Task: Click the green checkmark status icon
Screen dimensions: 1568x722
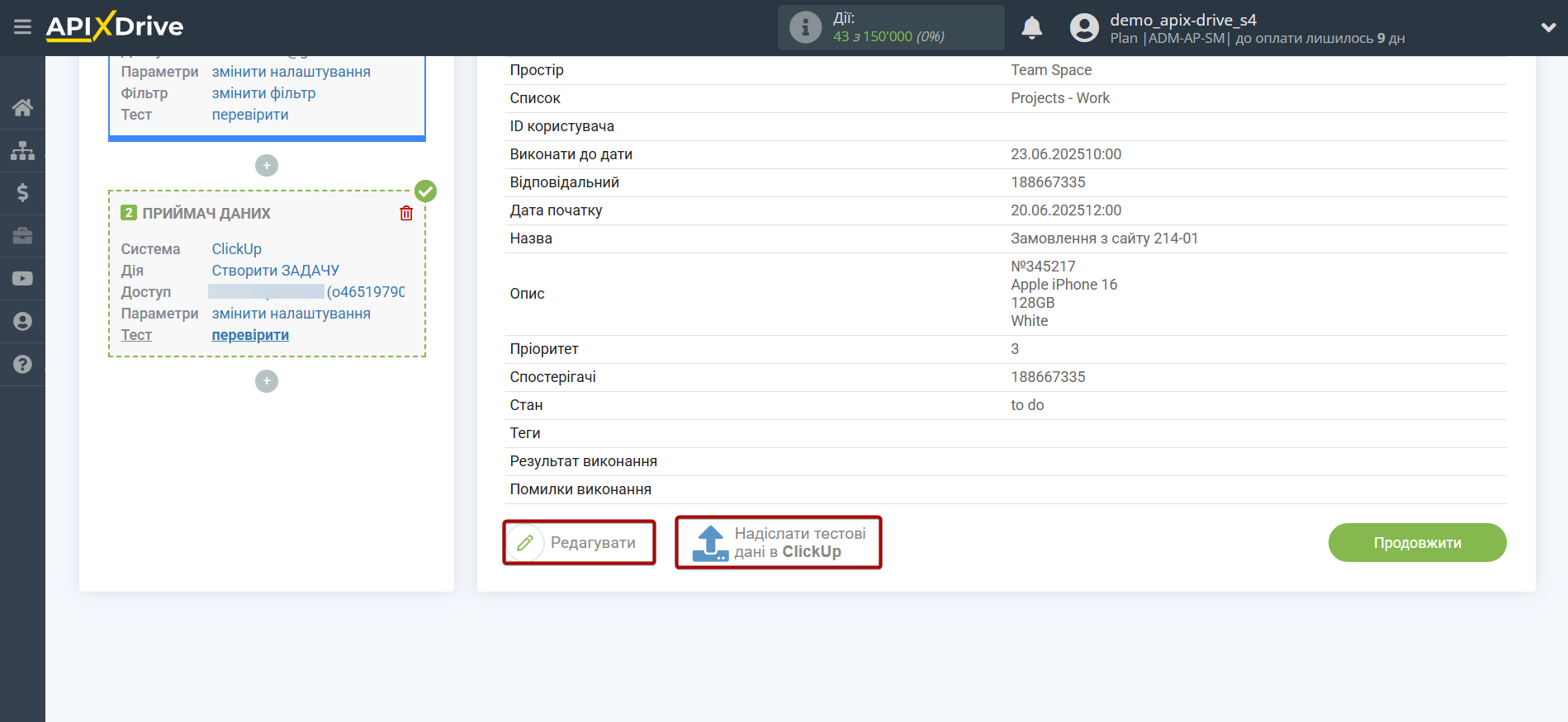Action: [425, 191]
